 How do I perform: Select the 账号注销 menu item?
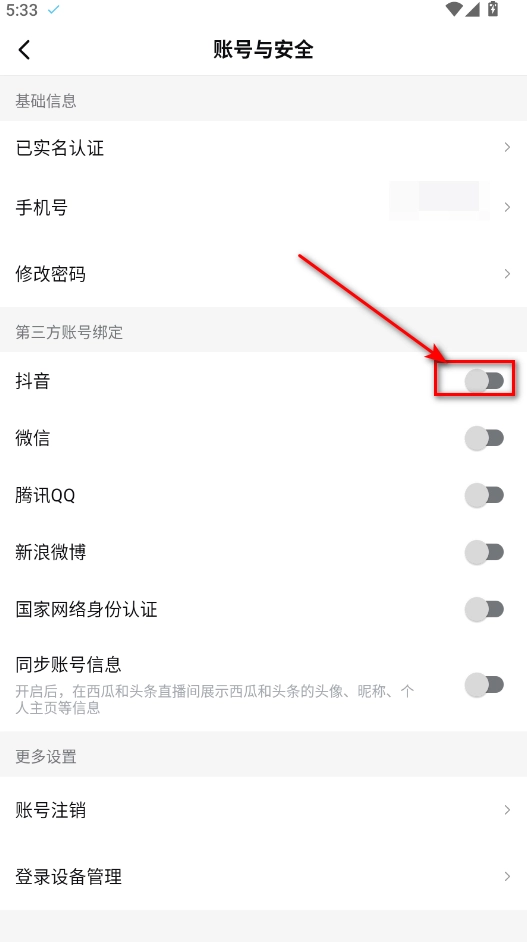(x=263, y=810)
